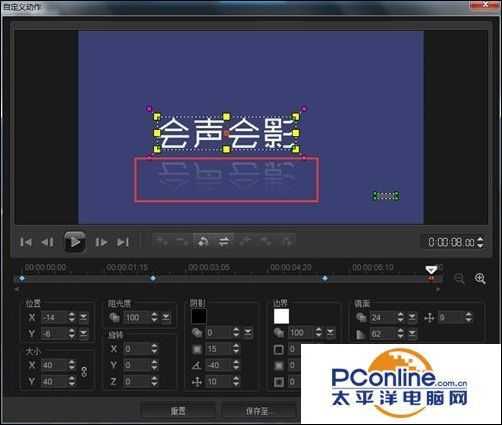This screenshot has height=425, width=502.
Task: Click the opacity value stepper
Action: point(154,317)
